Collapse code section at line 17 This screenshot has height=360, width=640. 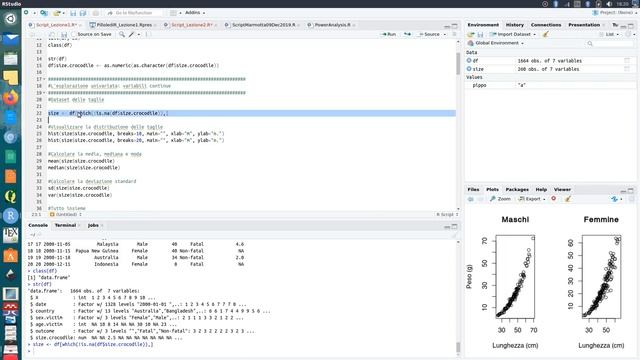(x=44, y=79)
